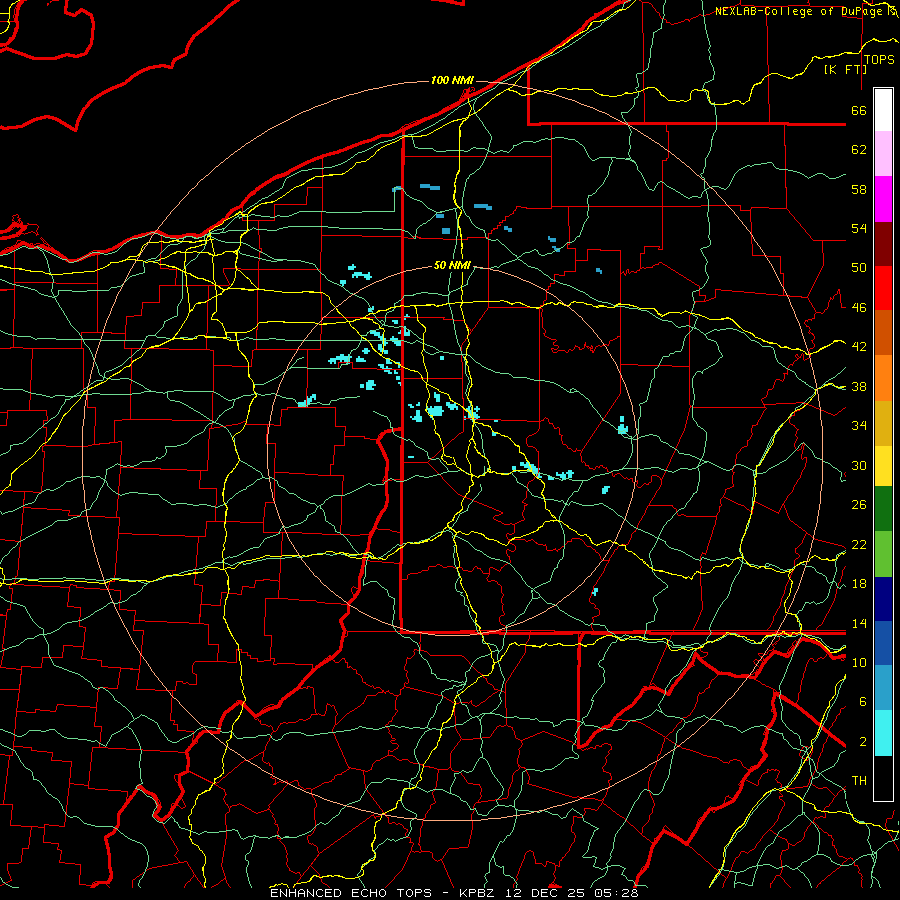
Task: Click the 34 legend value
Action: tap(859, 426)
